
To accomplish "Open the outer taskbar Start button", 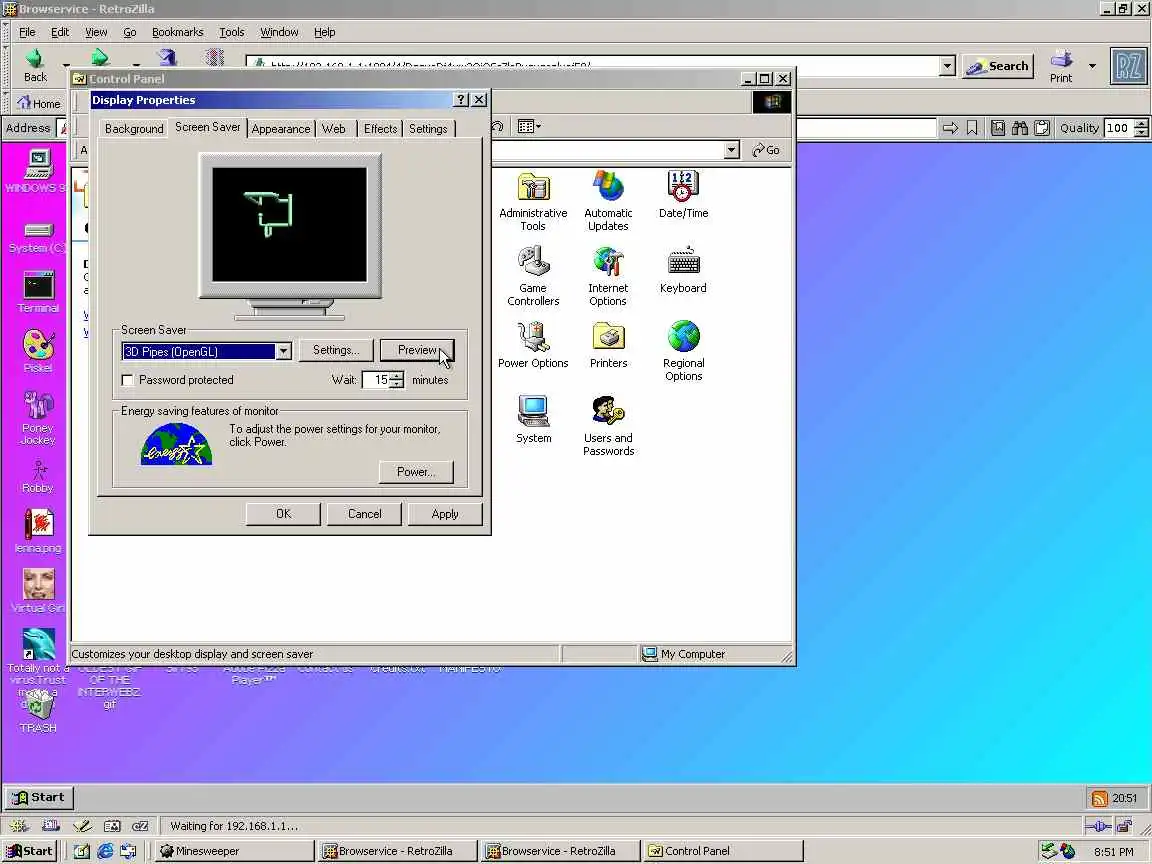I will click(29, 852).
